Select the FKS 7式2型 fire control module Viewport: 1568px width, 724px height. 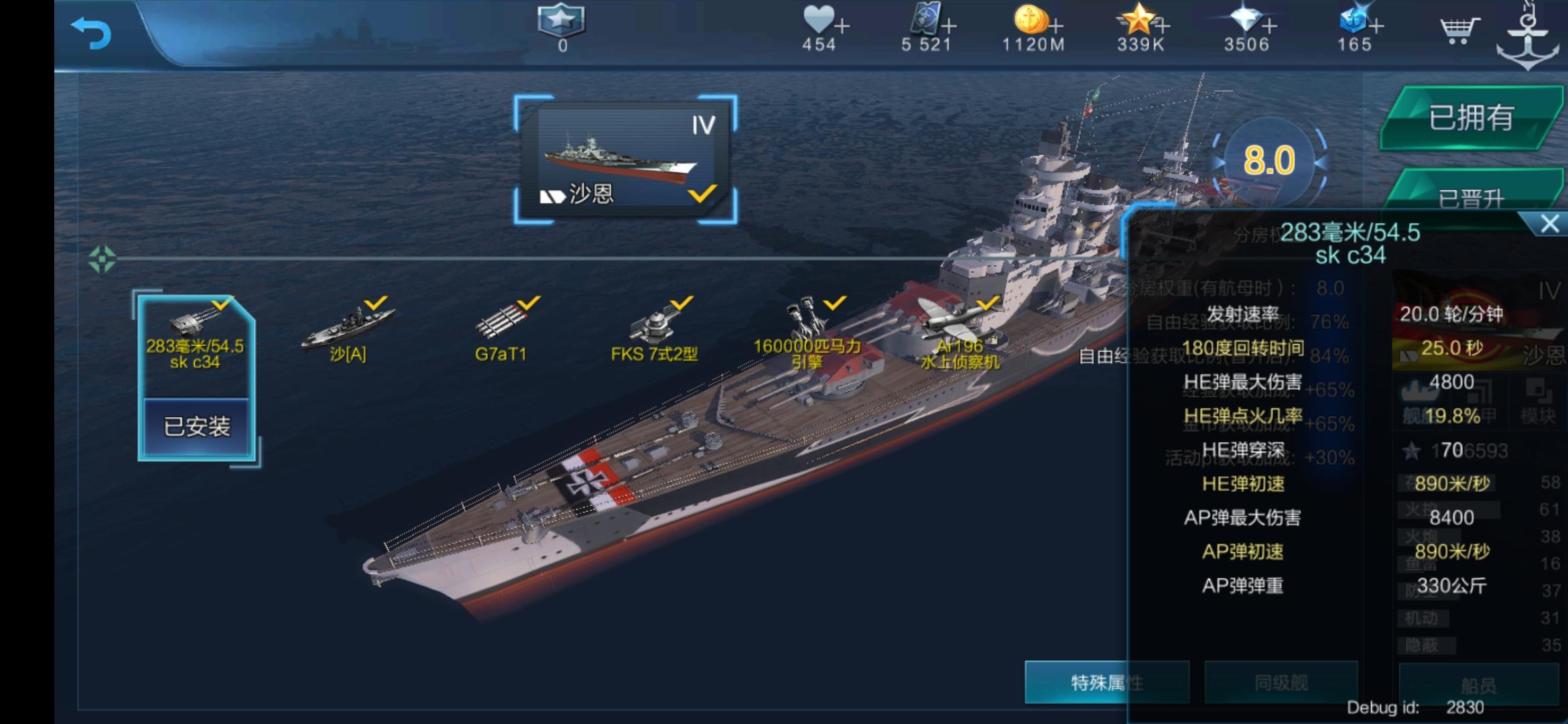654,331
